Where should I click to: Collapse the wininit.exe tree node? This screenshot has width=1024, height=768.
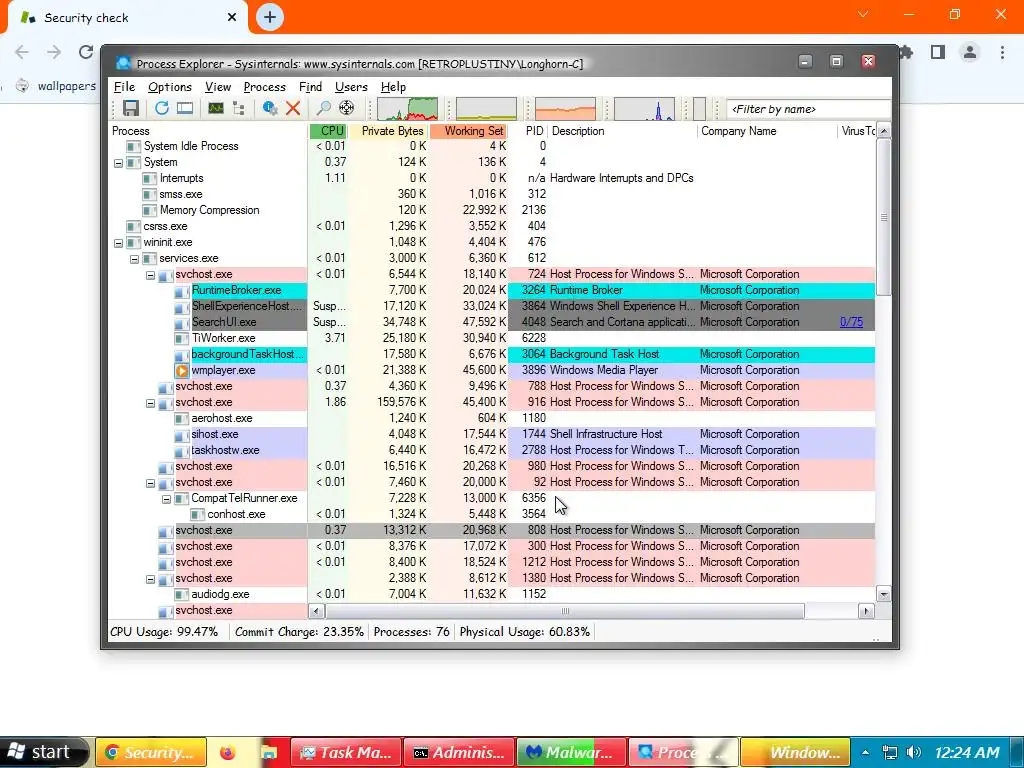[118, 243]
